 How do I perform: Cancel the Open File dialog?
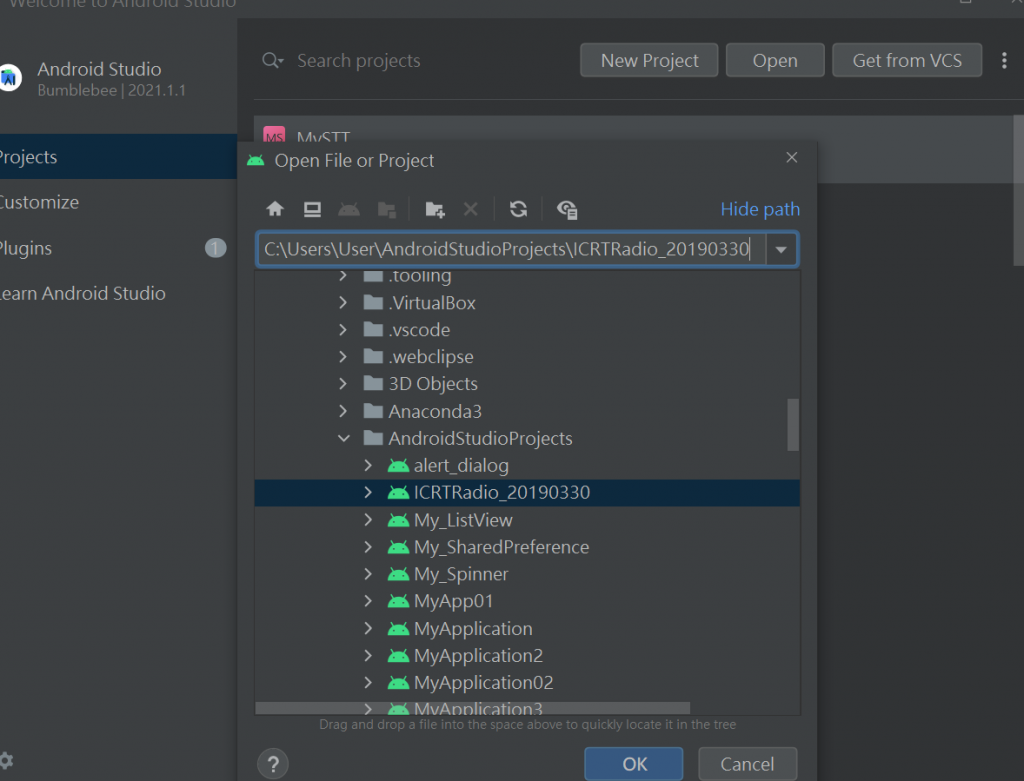(x=748, y=764)
